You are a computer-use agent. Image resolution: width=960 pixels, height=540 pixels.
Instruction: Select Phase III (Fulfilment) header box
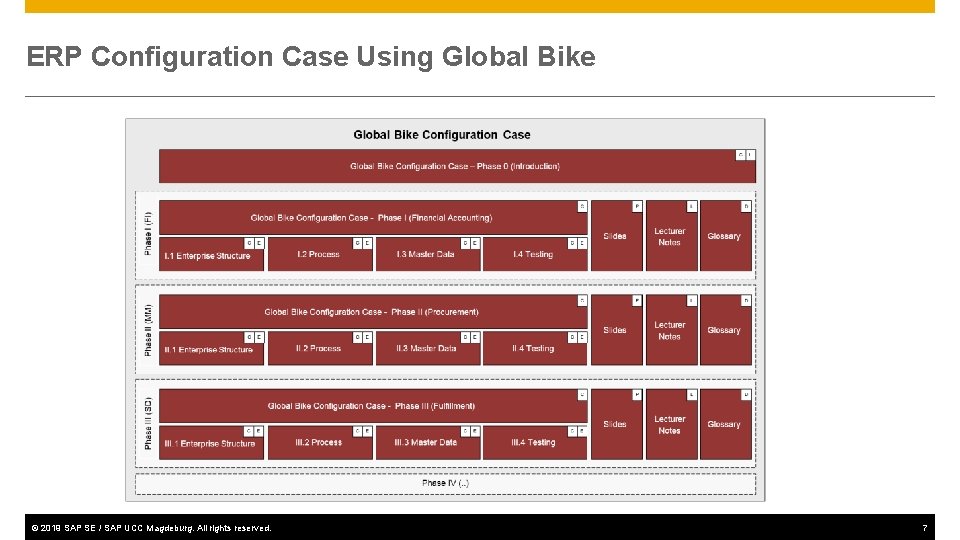pos(373,406)
